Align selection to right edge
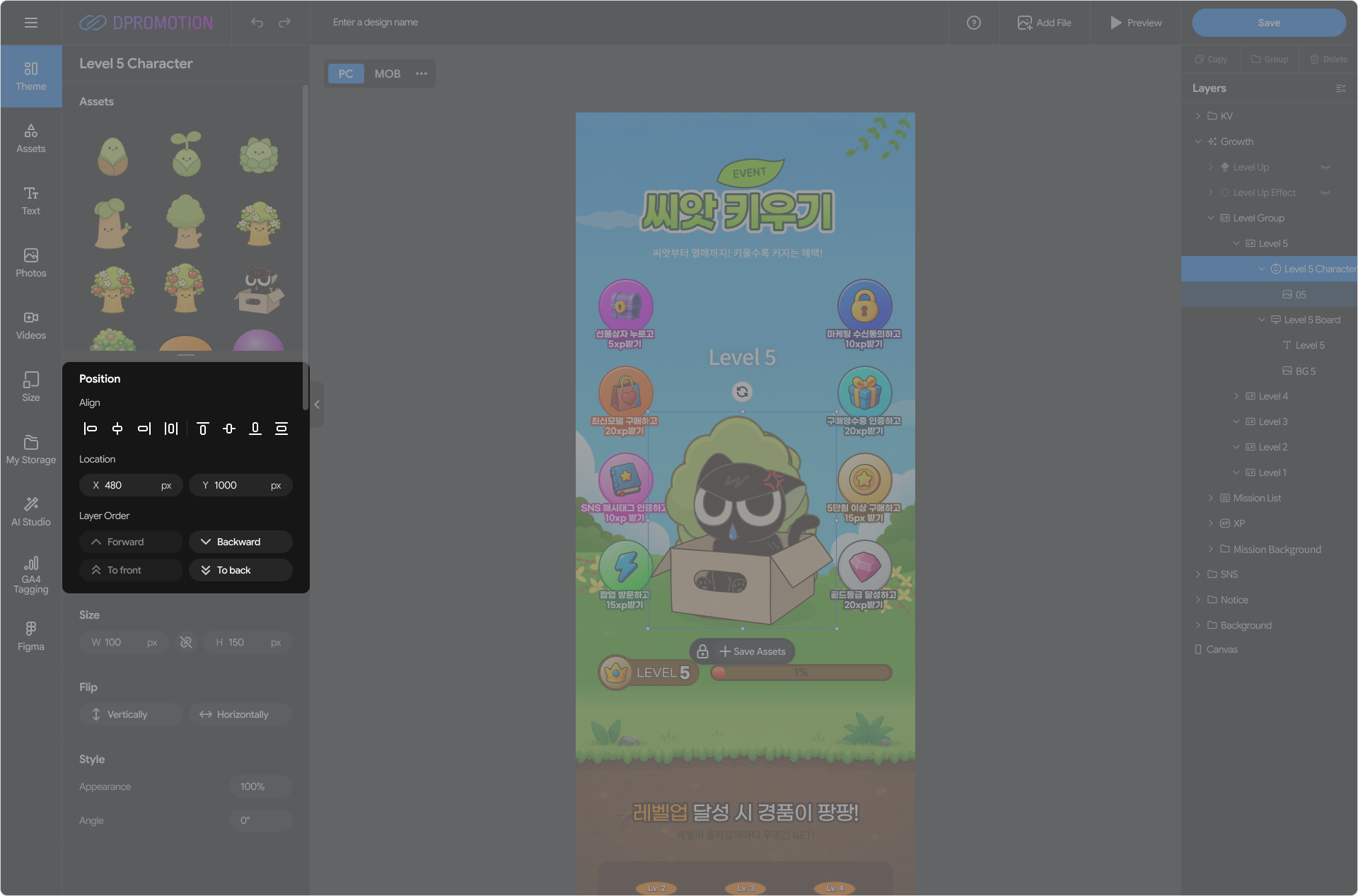Viewport: 1358px width, 896px height. [144, 429]
